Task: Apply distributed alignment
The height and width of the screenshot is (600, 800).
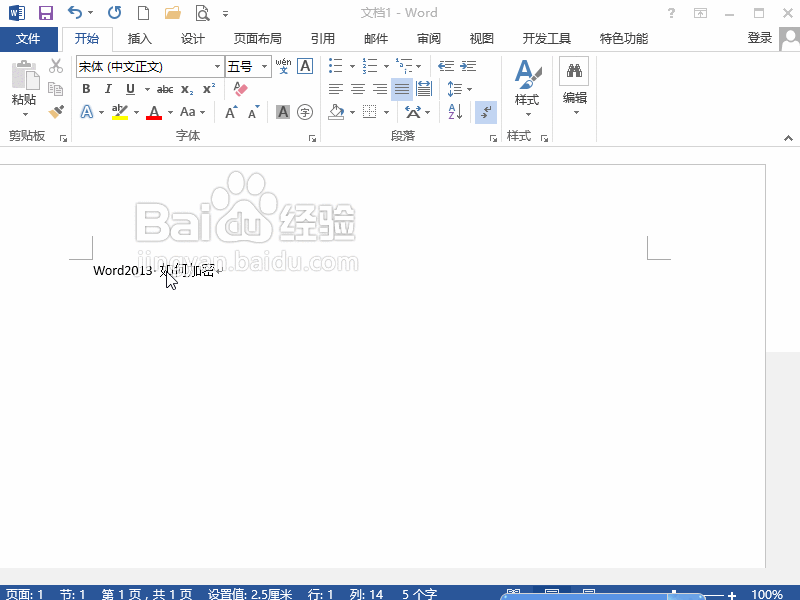Action: click(424, 89)
